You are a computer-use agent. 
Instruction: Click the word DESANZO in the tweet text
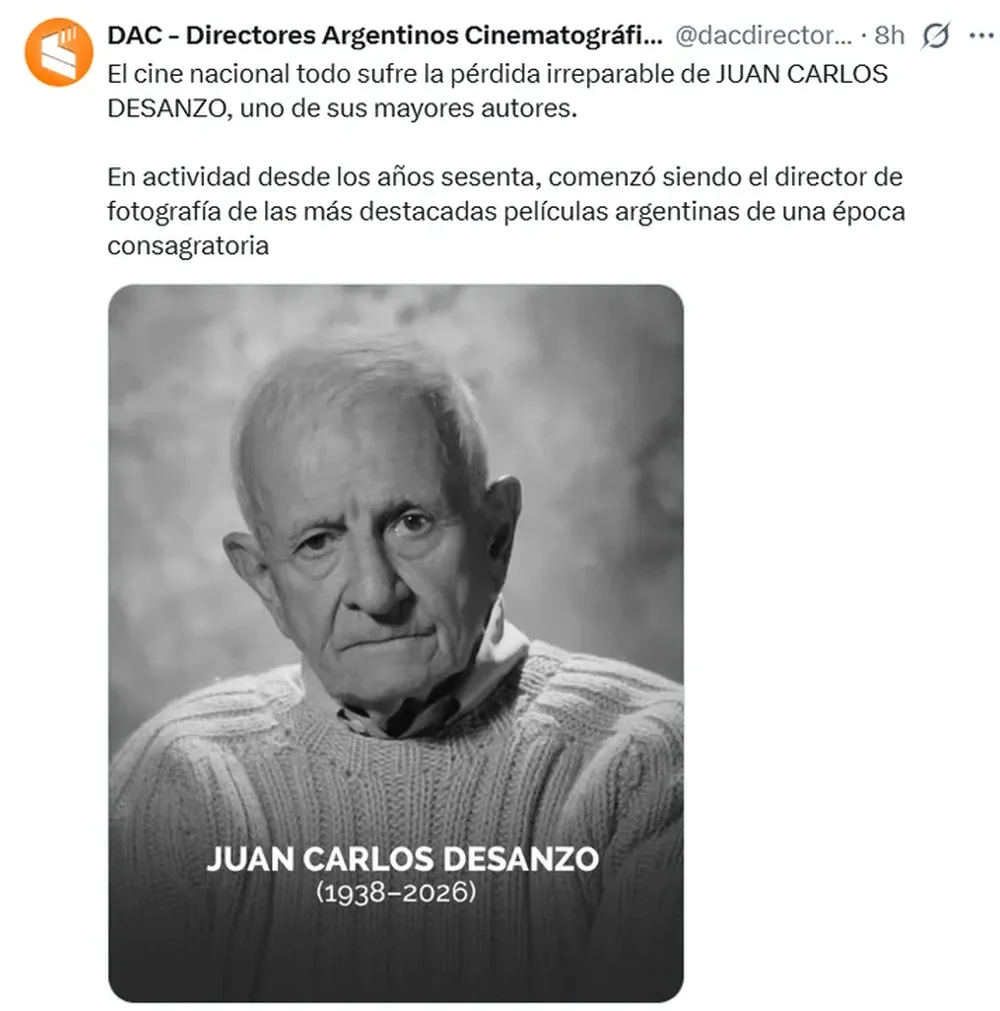point(166,108)
